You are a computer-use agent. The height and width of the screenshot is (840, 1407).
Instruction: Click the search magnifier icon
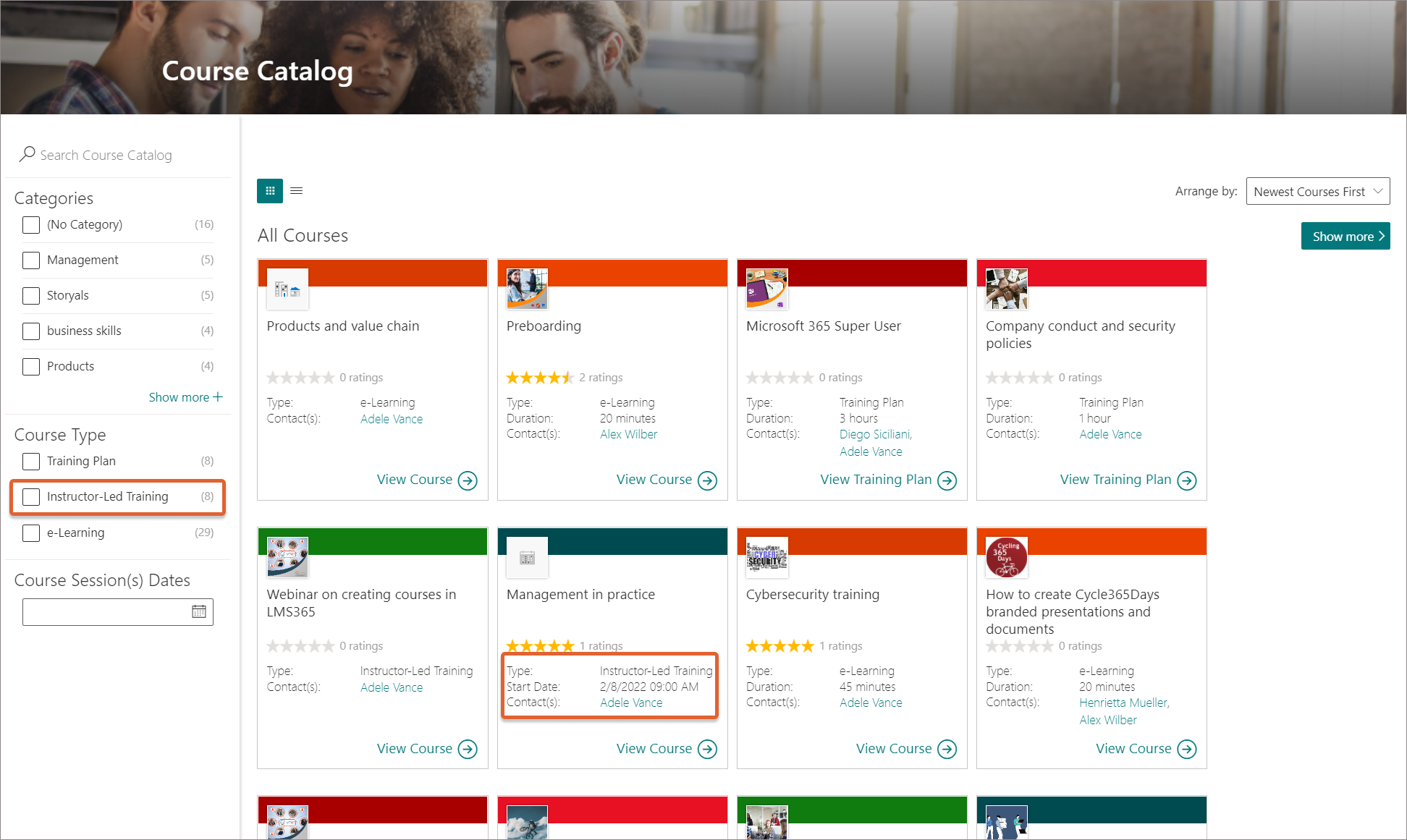28,154
